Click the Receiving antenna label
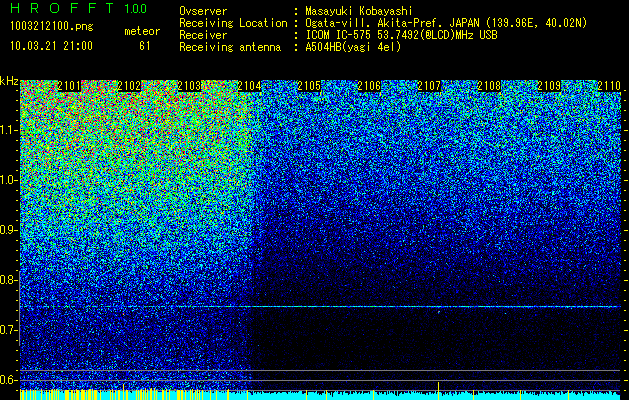The height and width of the screenshot is (400, 629). click(230, 47)
